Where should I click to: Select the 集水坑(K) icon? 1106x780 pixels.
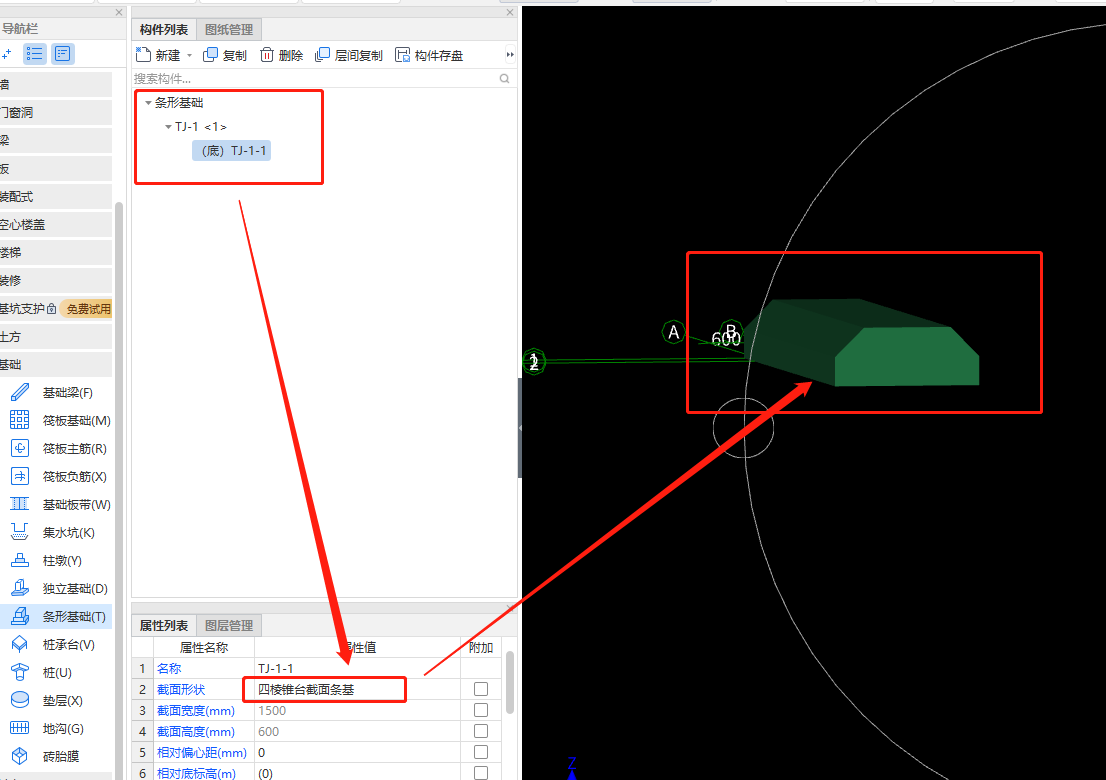pyautogui.click(x=20, y=532)
